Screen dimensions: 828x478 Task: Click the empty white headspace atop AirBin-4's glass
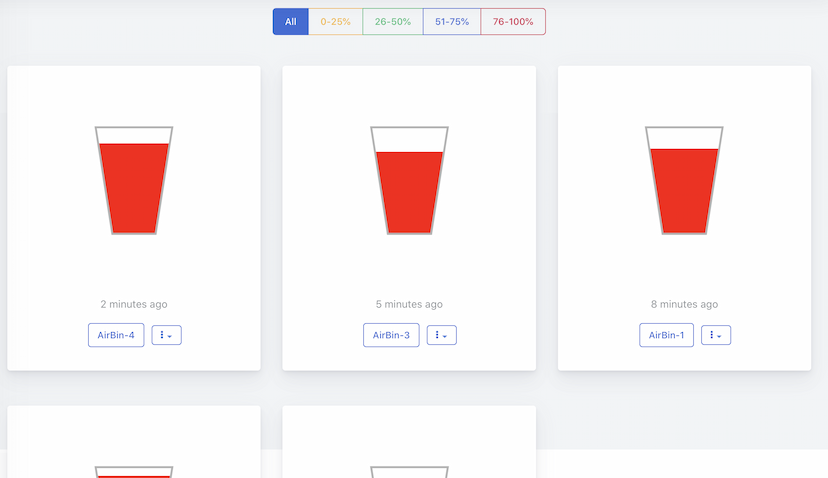(x=134, y=136)
